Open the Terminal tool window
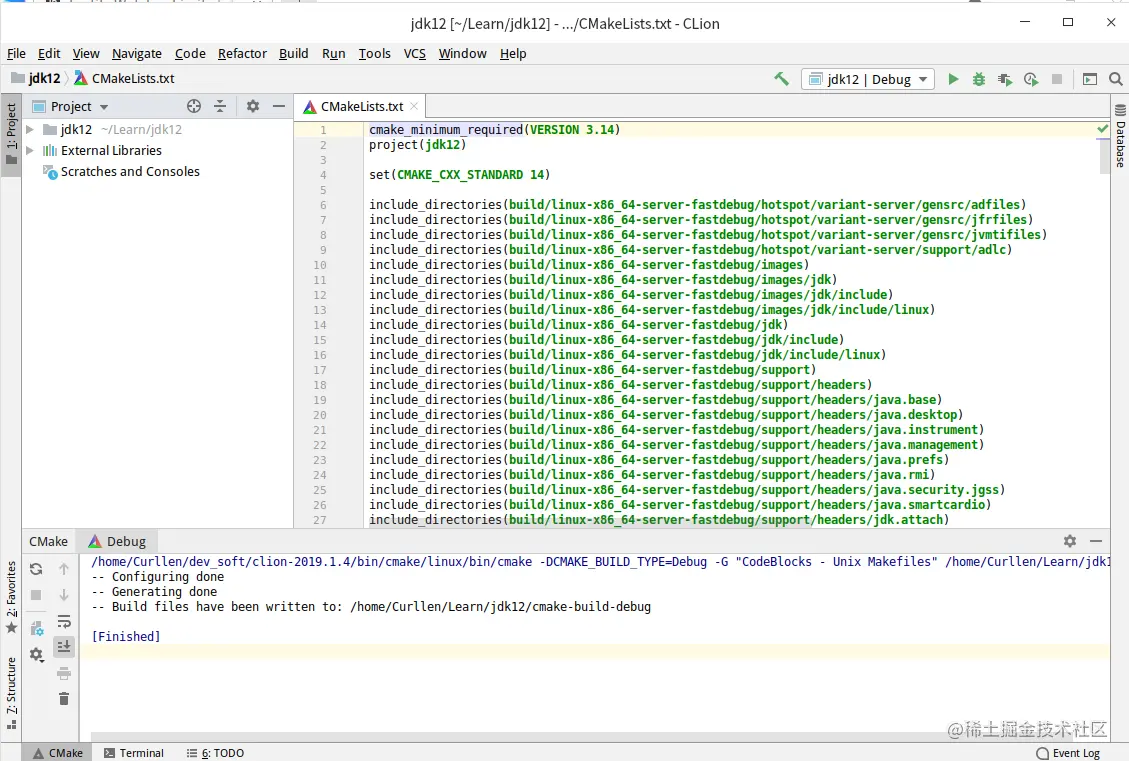This screenshot has width=1129, height=761. 134,753
